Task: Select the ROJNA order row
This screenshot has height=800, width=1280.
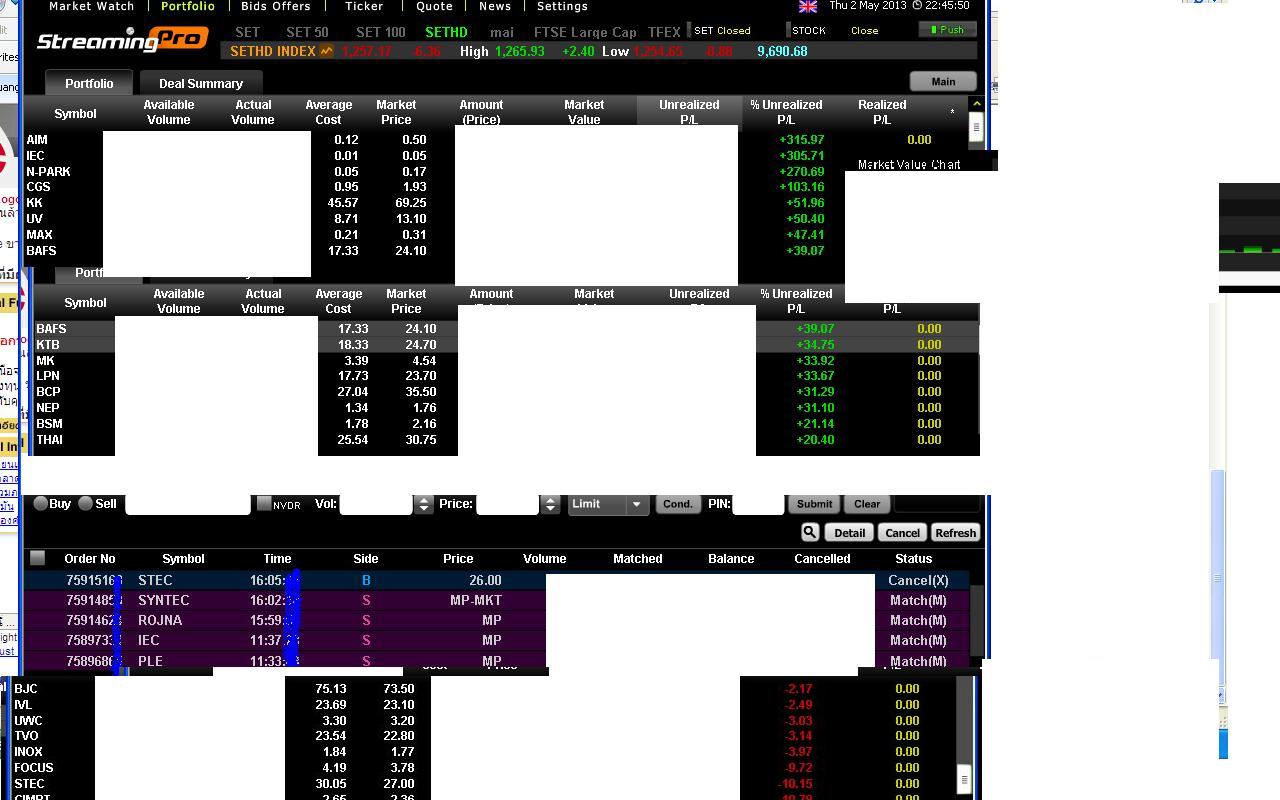Action: click(x=497, y=620)
